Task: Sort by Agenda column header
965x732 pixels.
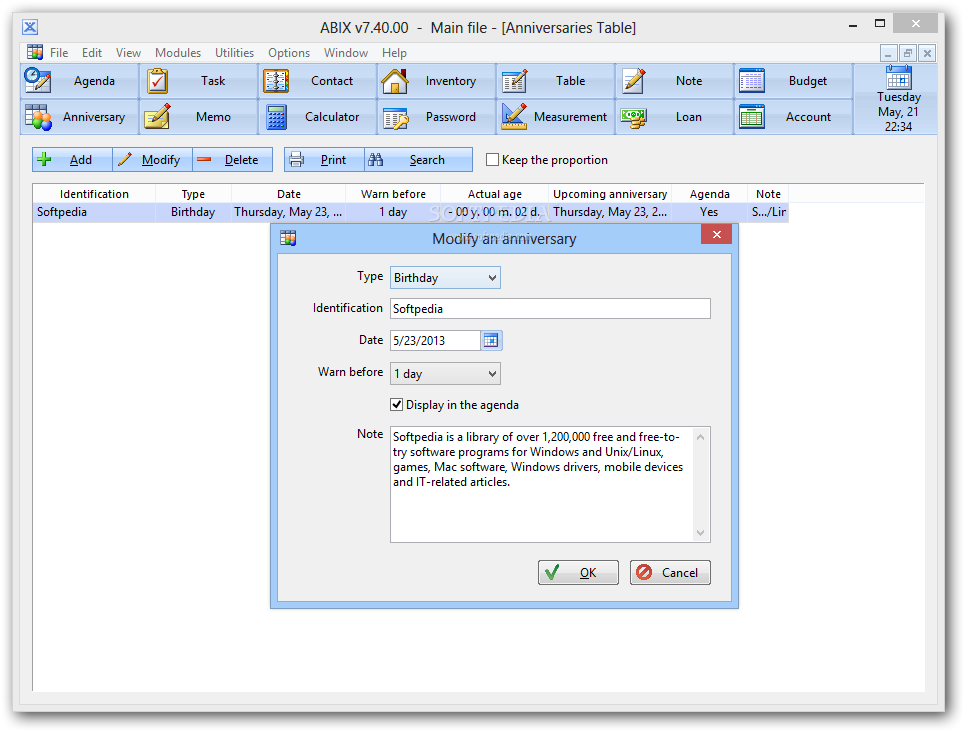Action: pyautogui.click(x=710, y=194)
